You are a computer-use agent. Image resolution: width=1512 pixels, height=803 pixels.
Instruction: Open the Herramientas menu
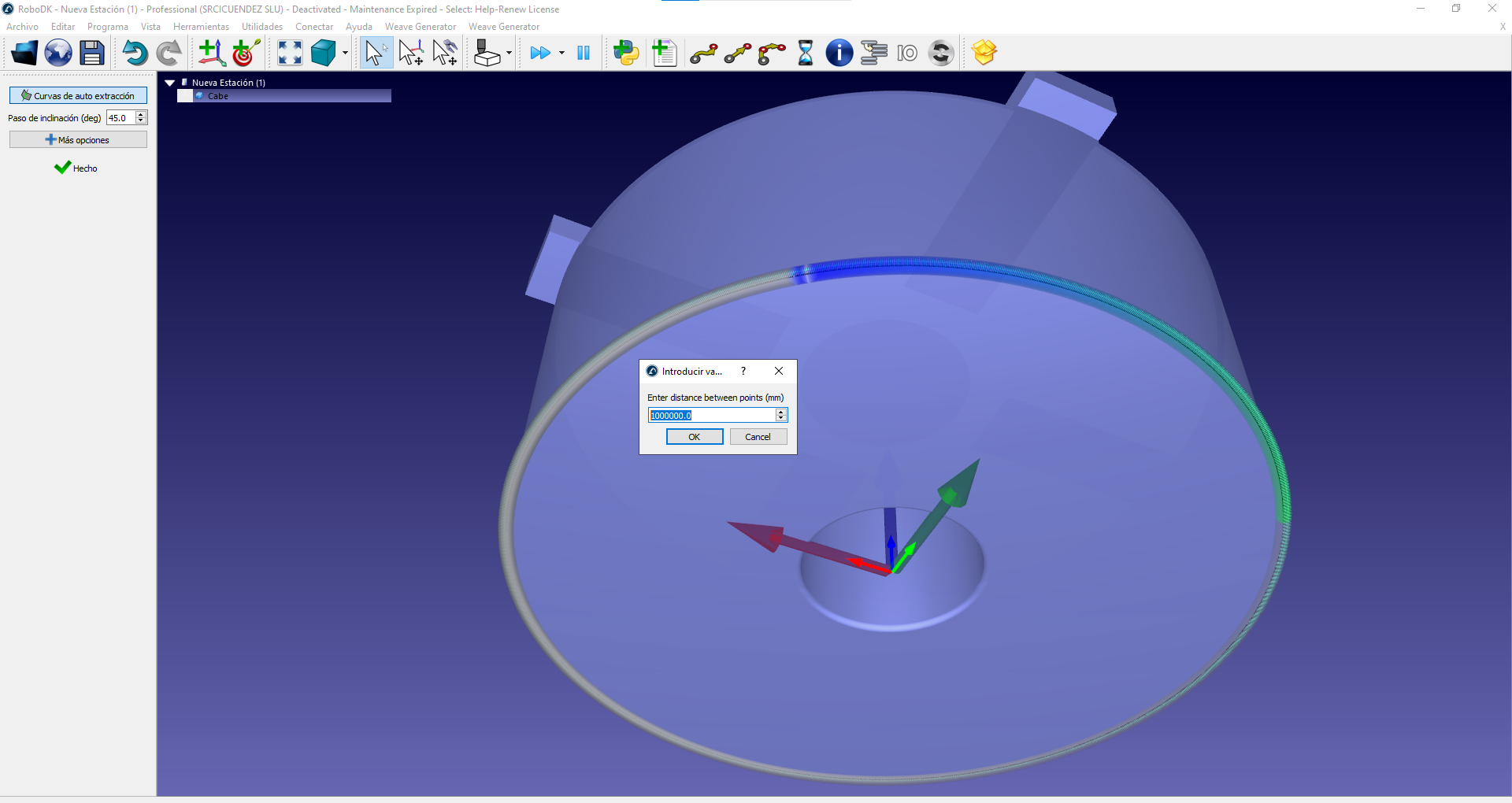tap(201, 27)
